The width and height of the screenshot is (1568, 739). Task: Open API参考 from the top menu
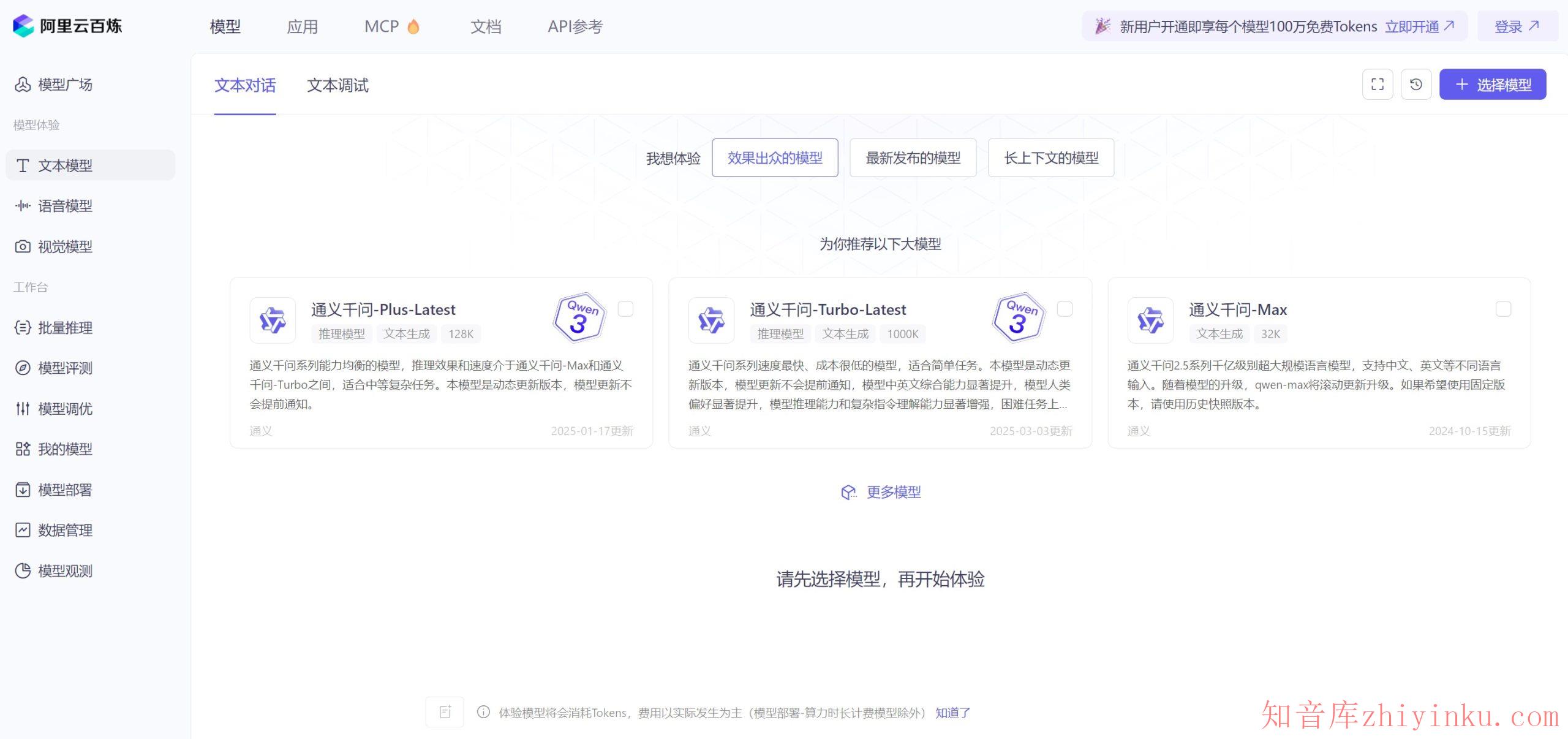point(575,26)
